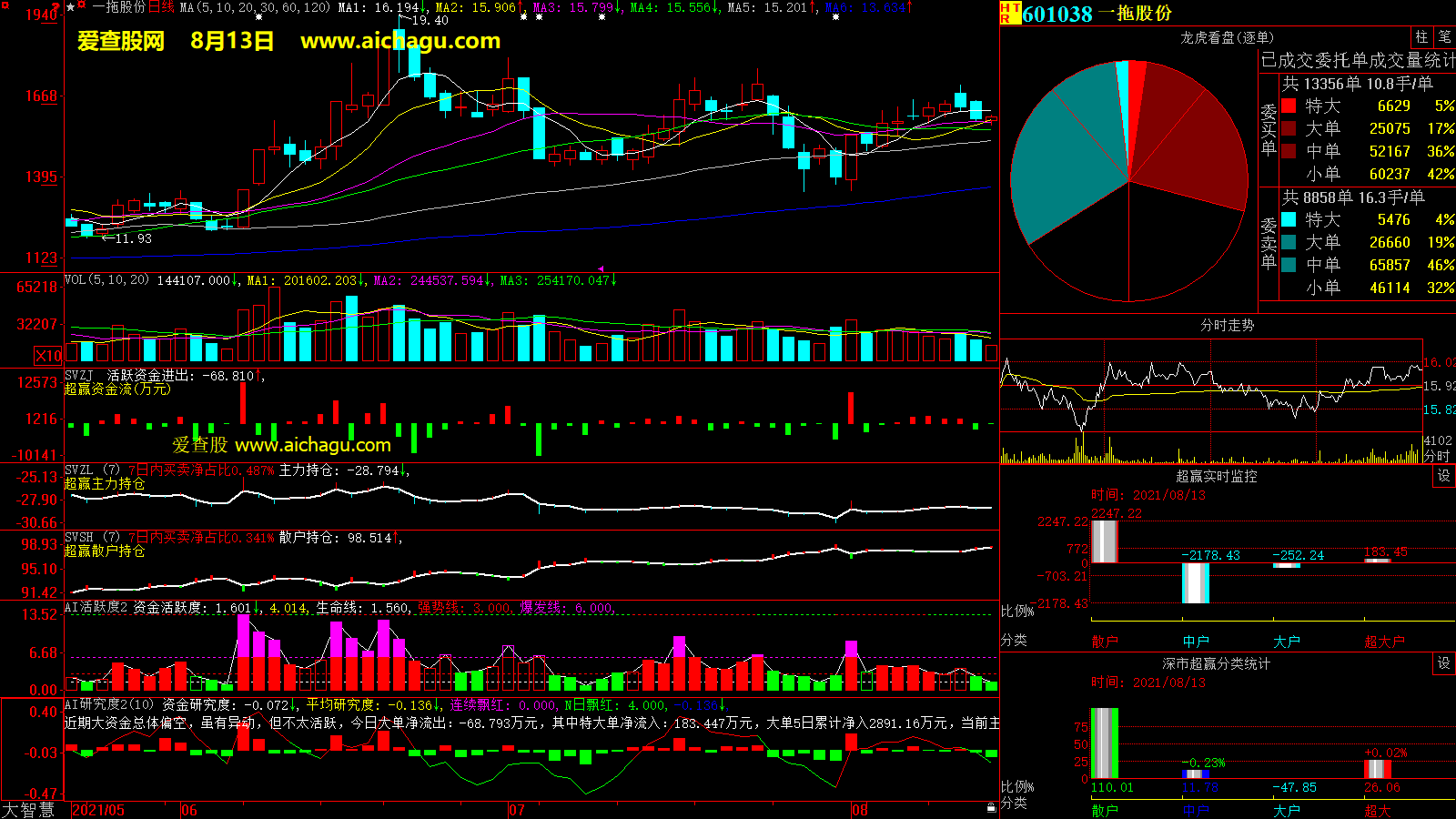Image resolution: width=1456 pixels, height=819 pixels.
Task: Click the 分时 label on intraday chart
Action: [1436, 455]
